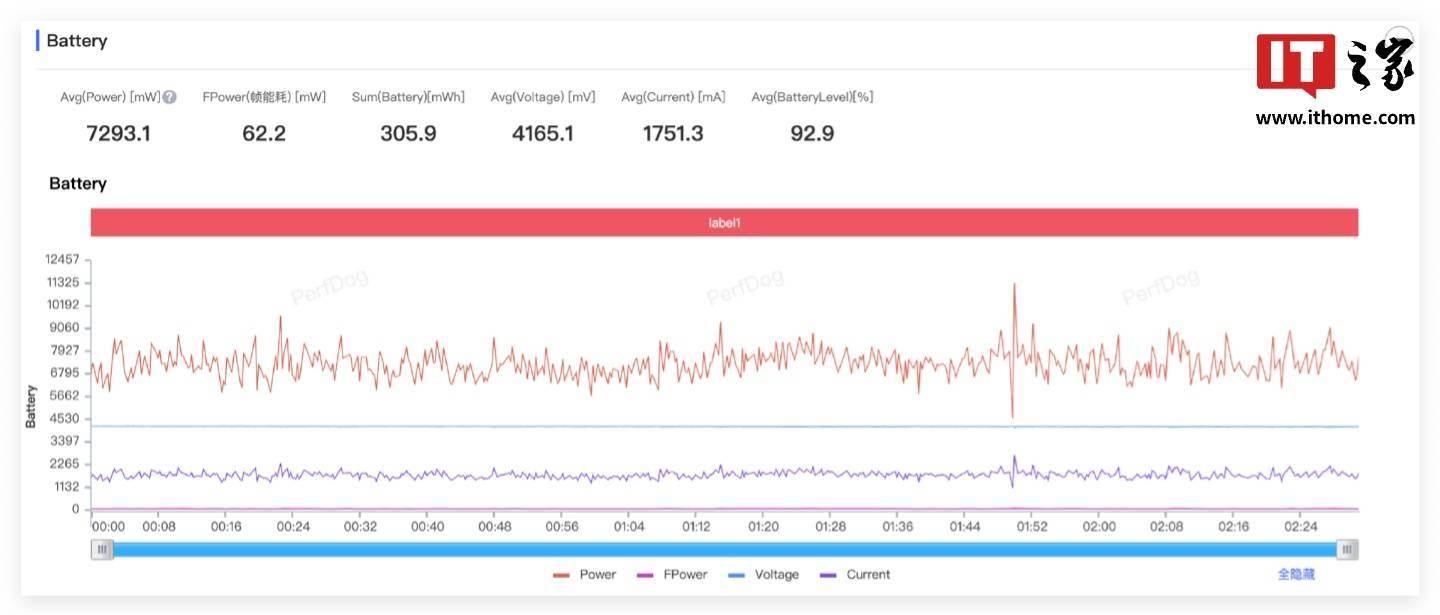
Task: Click the Avg(Voltage) value 4165.1
Action: [x=543, y=133]
